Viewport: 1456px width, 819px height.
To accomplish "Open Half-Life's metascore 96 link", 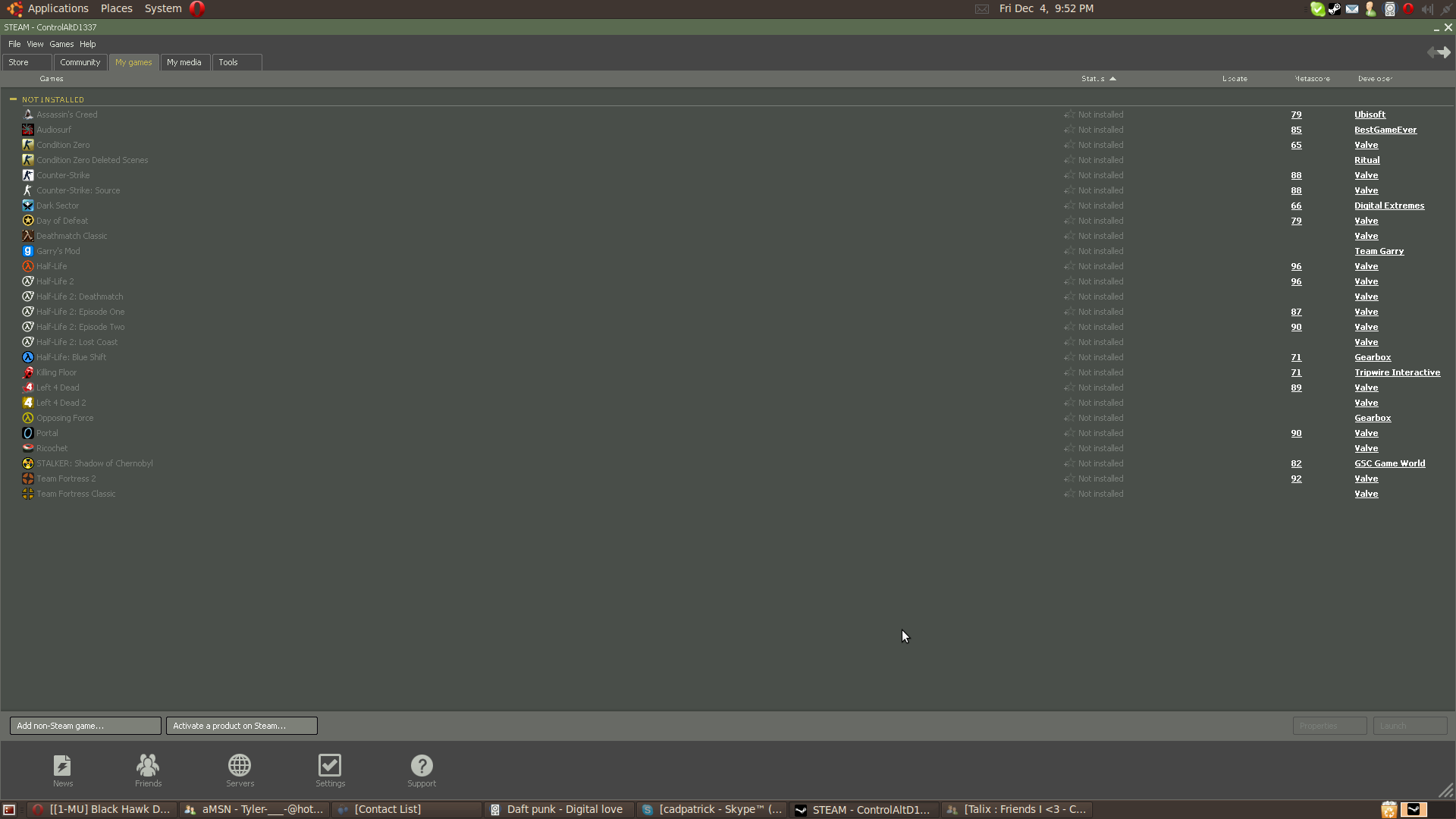I will [x=1296, y=266].
